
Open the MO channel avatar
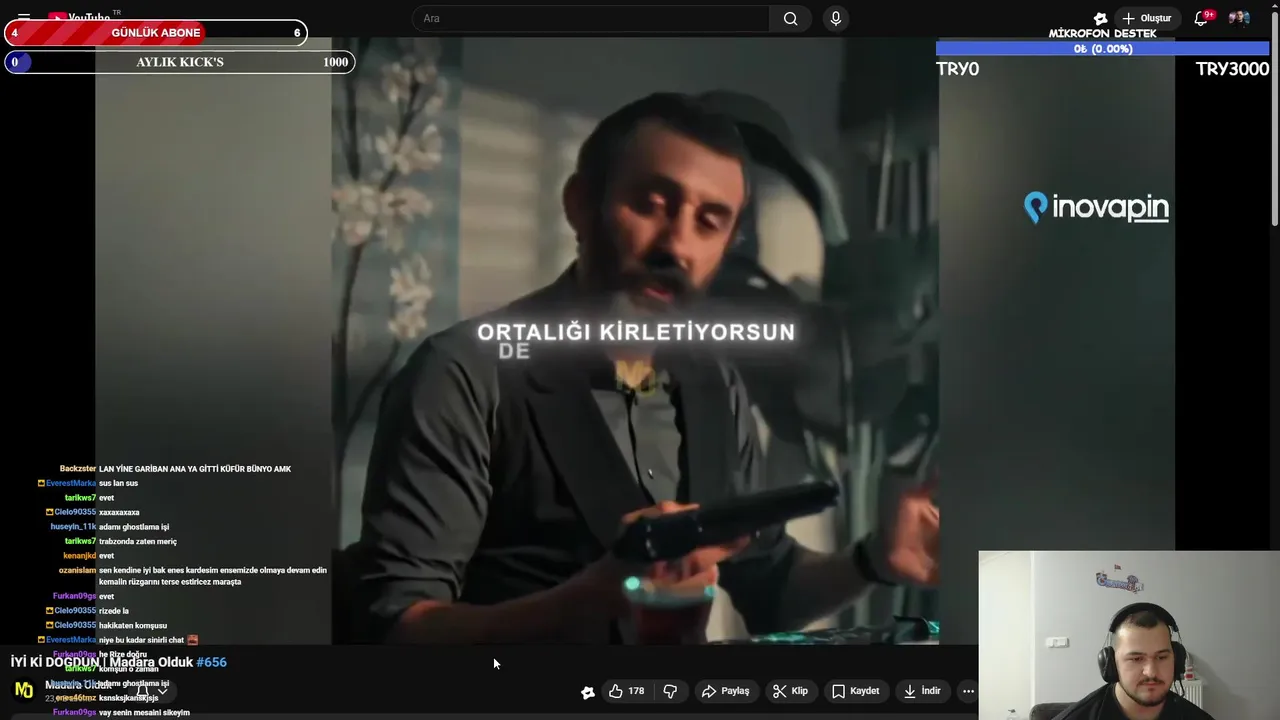24,690
